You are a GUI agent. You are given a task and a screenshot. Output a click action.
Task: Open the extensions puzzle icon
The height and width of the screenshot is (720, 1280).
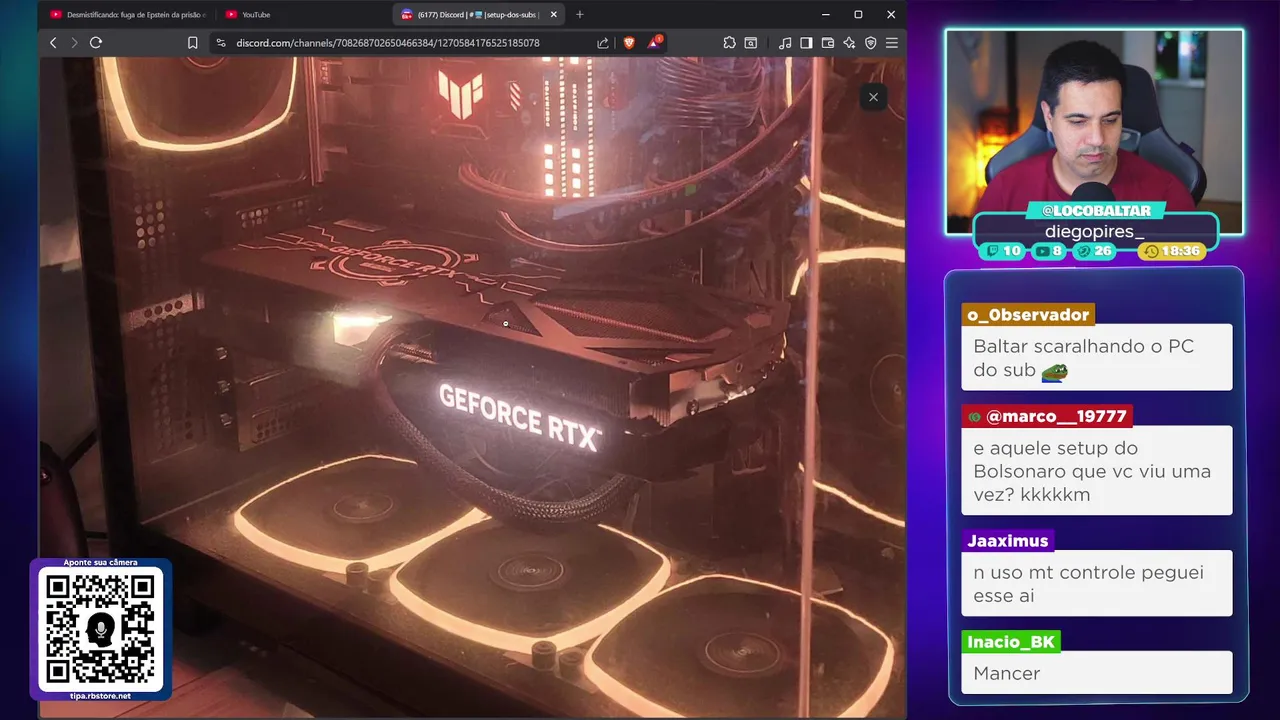(729, 43)
